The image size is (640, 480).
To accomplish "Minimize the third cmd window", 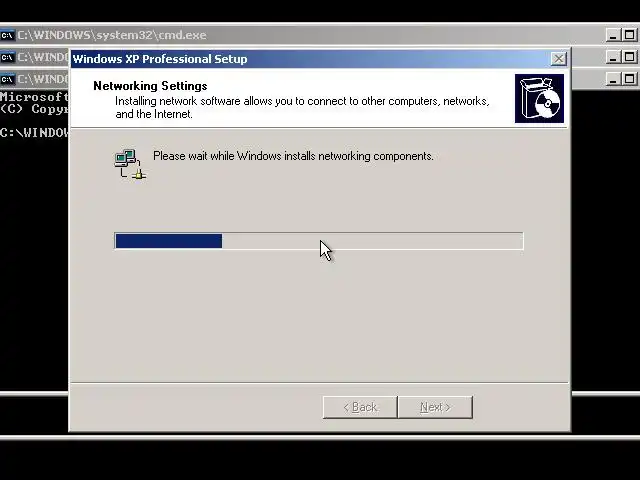I will coord(613,79).
